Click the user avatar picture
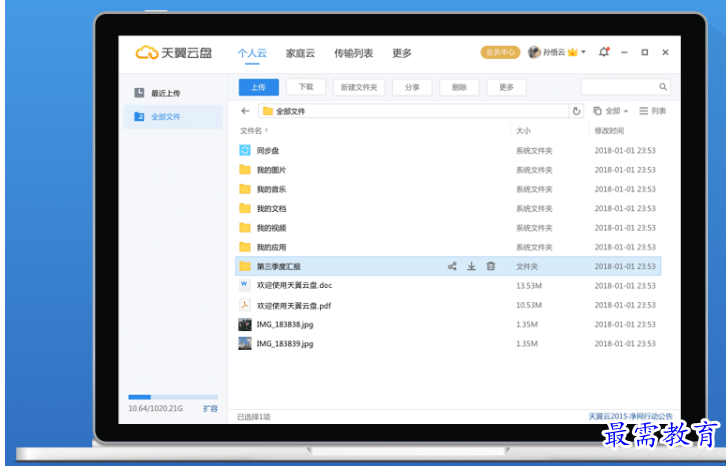This screenshot has height=466, width=726. (534, 52)
